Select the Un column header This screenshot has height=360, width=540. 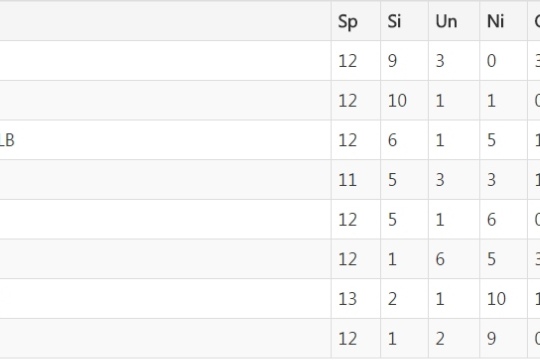tap(454, 21)
